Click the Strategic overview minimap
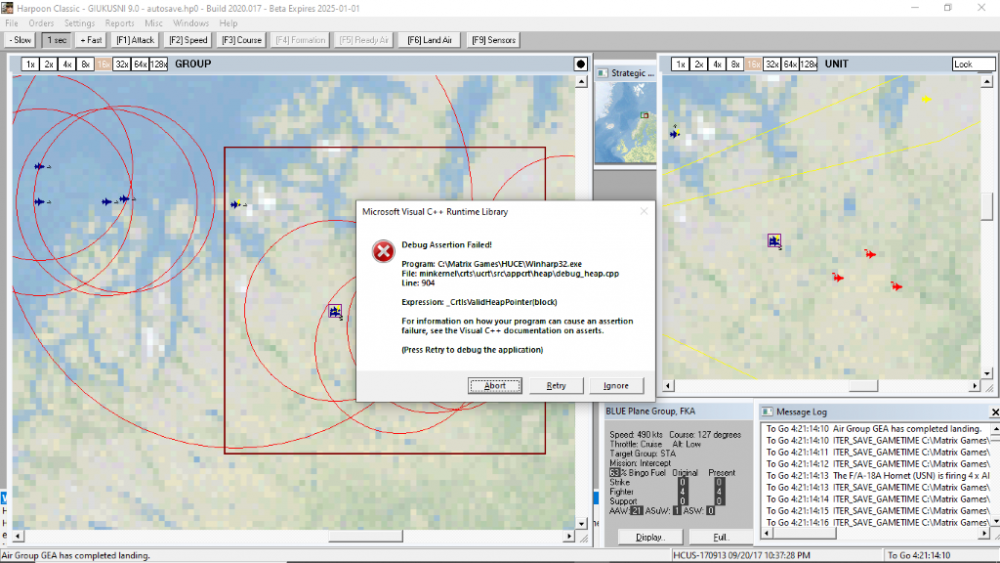This screenshot has height=563, width=1000. pos(625,122)
